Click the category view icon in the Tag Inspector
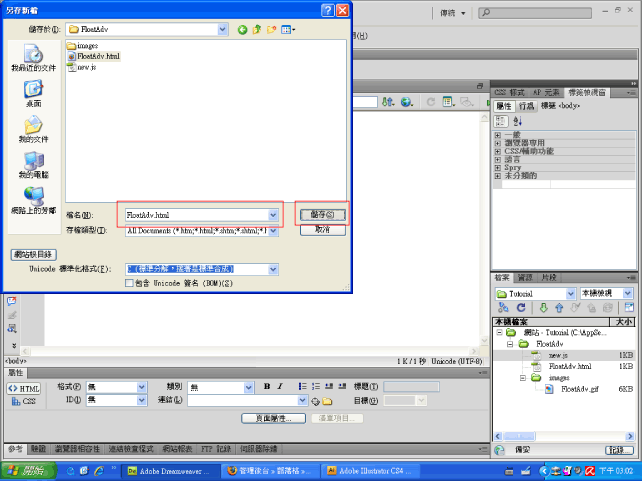 [501, 121]
